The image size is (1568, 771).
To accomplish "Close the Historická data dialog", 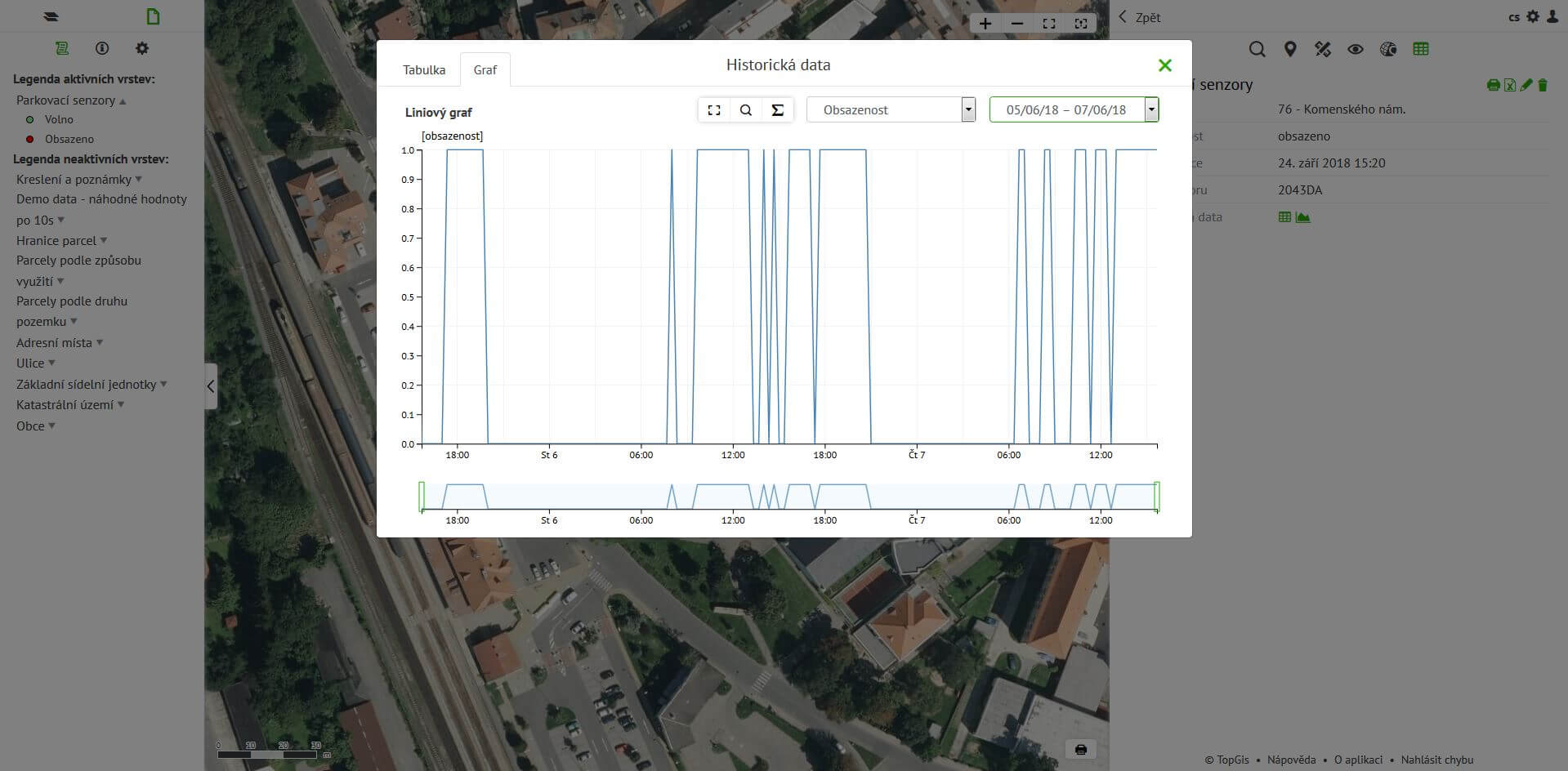I will (1165, 65).
